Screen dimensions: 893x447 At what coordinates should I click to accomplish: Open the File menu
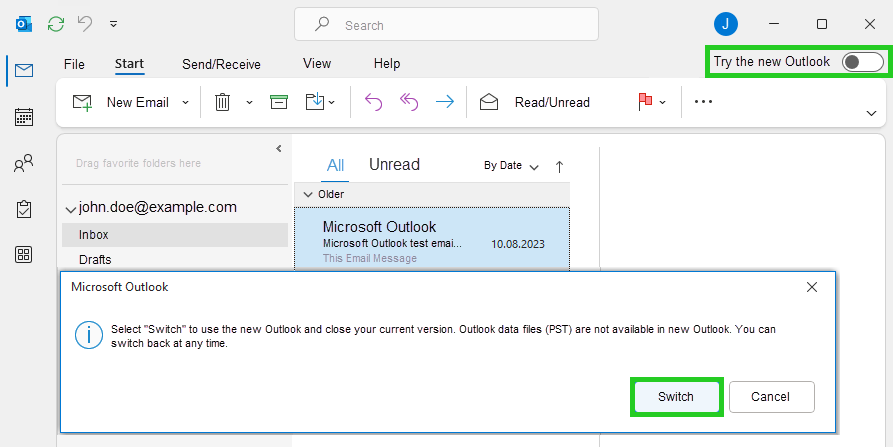[x=74, y=64]
